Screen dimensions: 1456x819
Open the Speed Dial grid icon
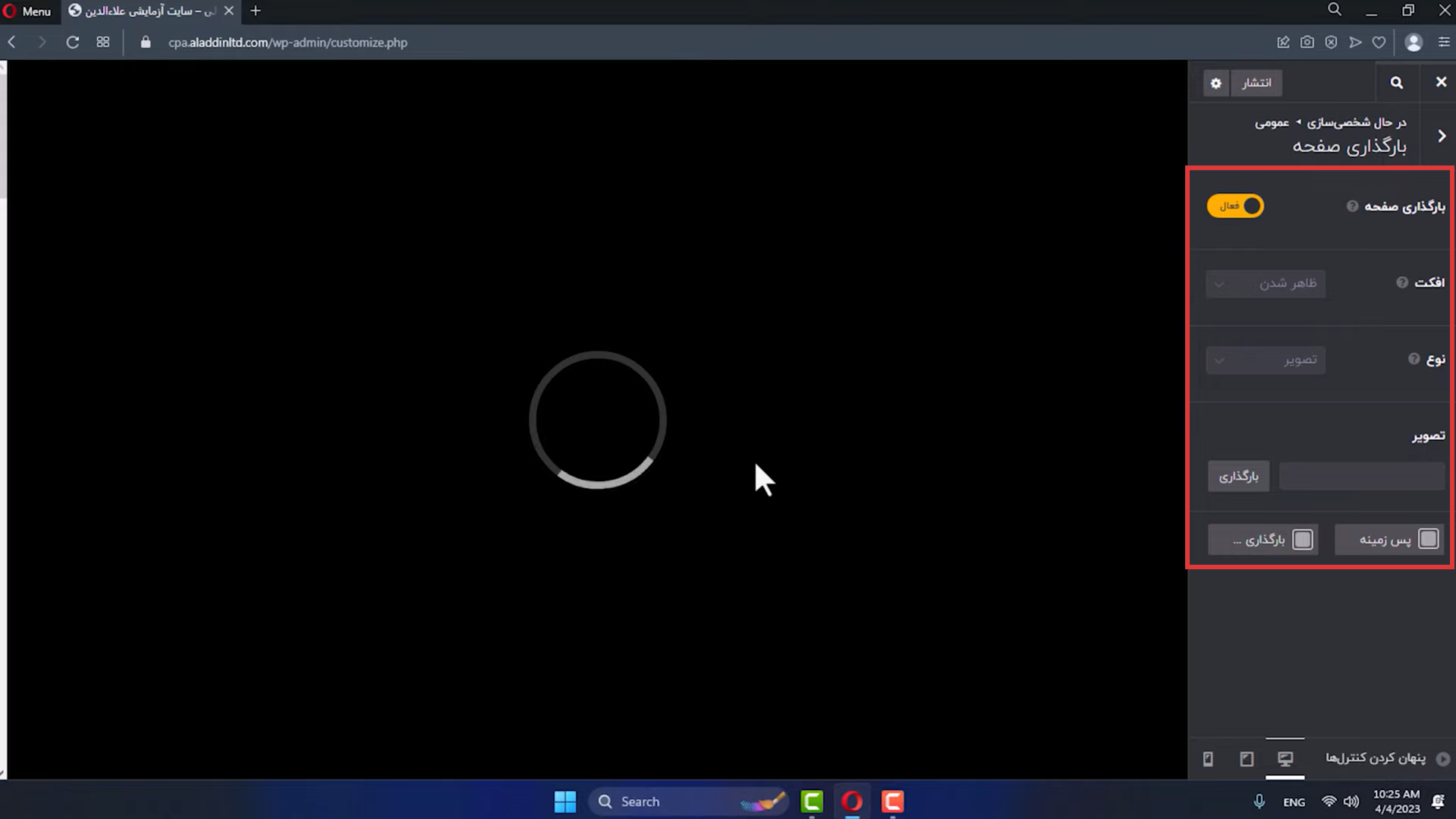103,43
